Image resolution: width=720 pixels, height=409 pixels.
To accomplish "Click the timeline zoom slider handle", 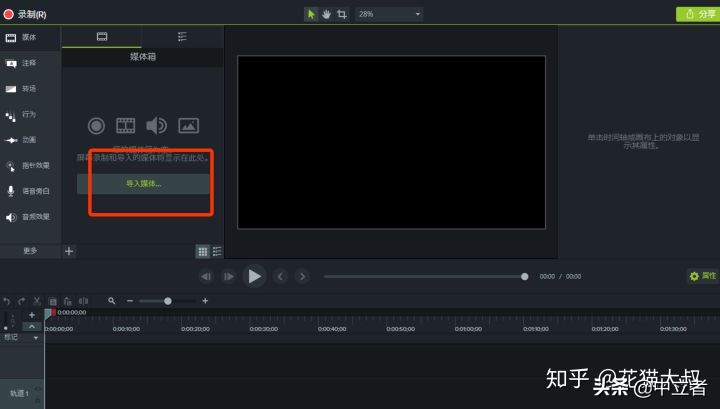I will pos(168,301).
